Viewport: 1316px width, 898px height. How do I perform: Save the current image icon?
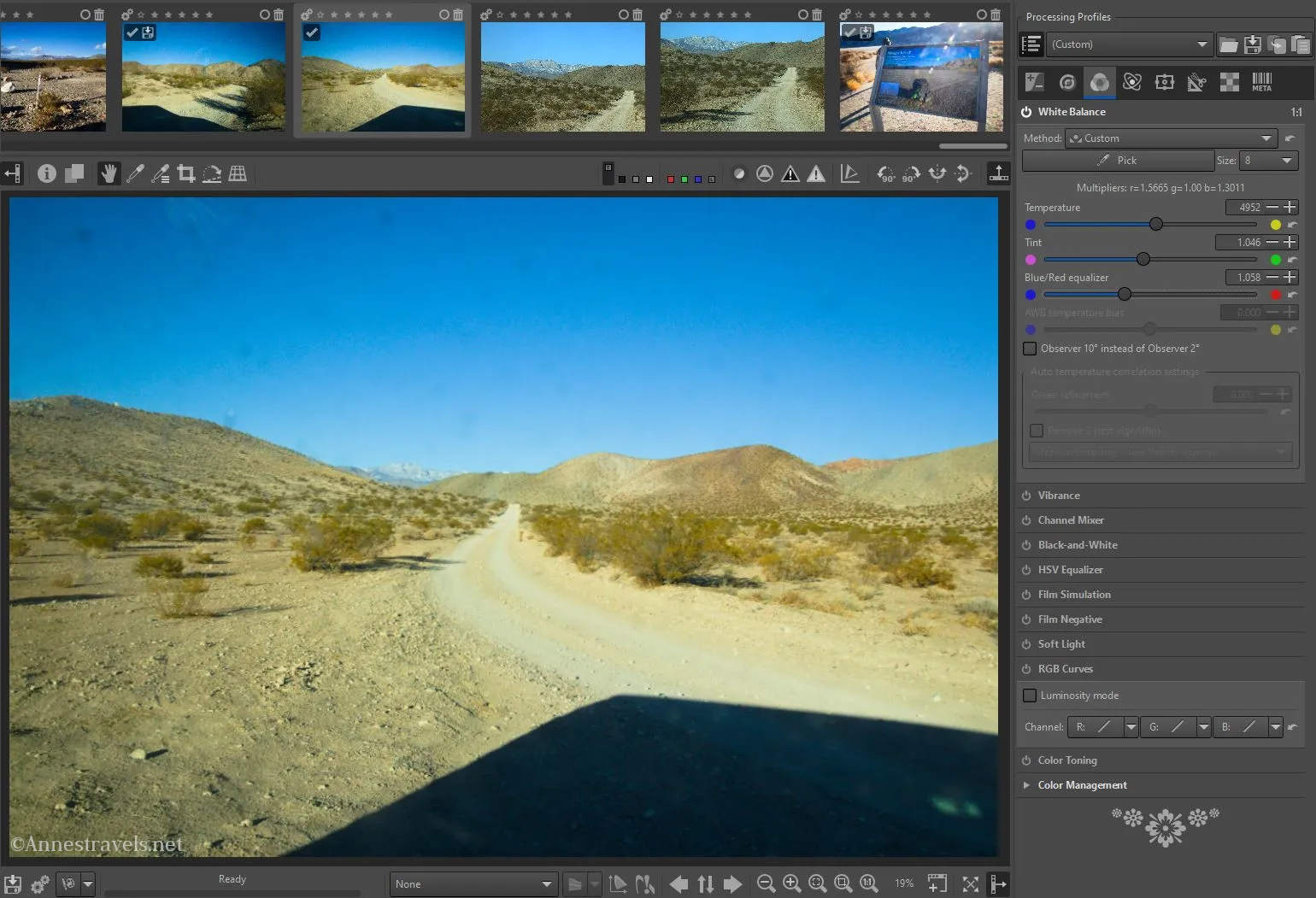pyautogui.click(x=13, y=883)
